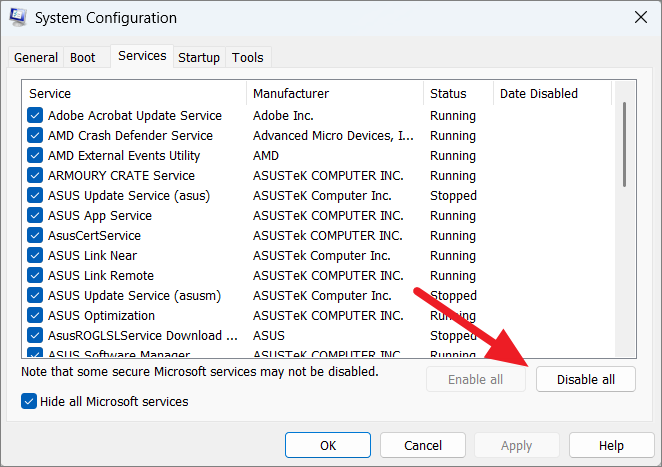
Task: Click the Apply button
Action: click(x=516, y=445)
